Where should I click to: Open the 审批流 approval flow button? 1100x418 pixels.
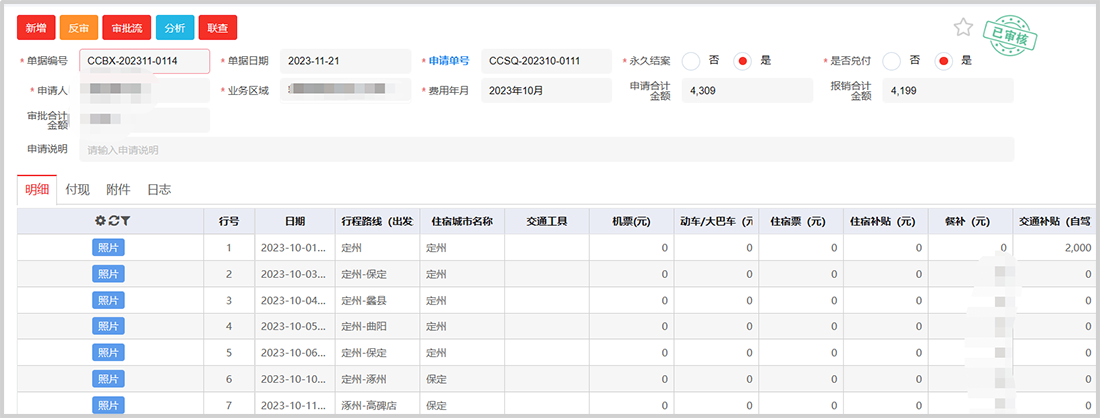tap(126, 28)
